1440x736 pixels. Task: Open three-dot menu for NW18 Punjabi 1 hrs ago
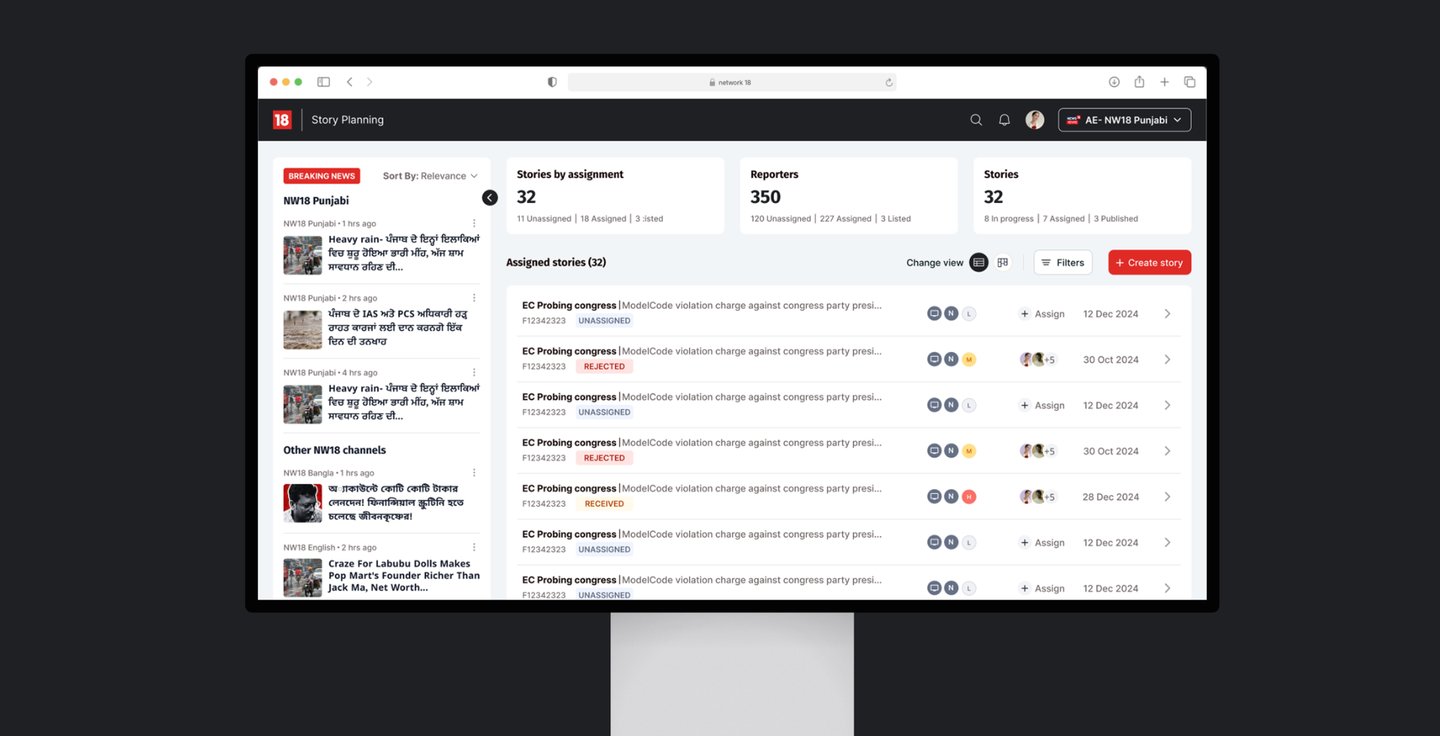pyautogui.click(x=474, y=224)
